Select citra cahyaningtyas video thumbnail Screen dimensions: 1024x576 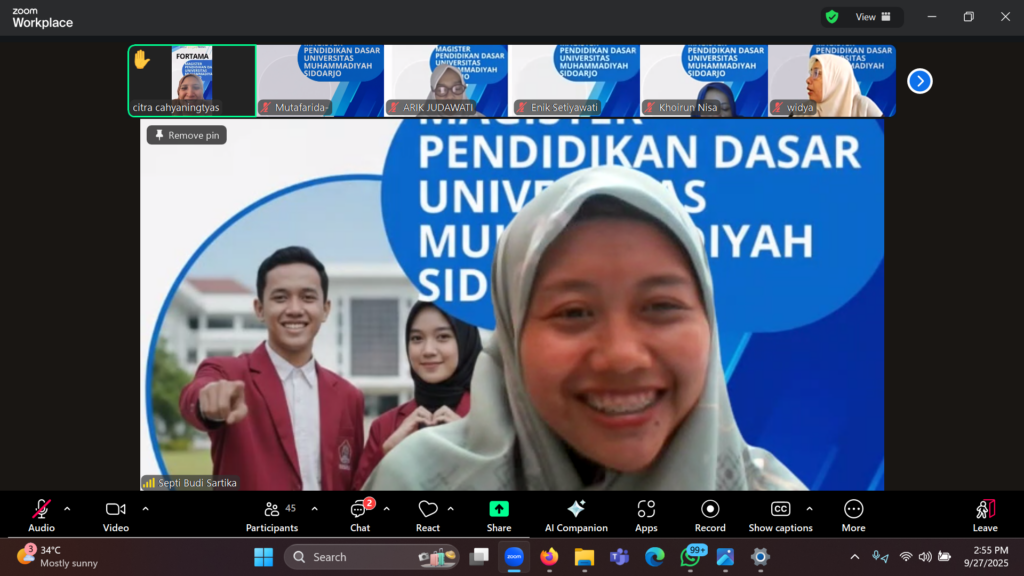(192, 81)
